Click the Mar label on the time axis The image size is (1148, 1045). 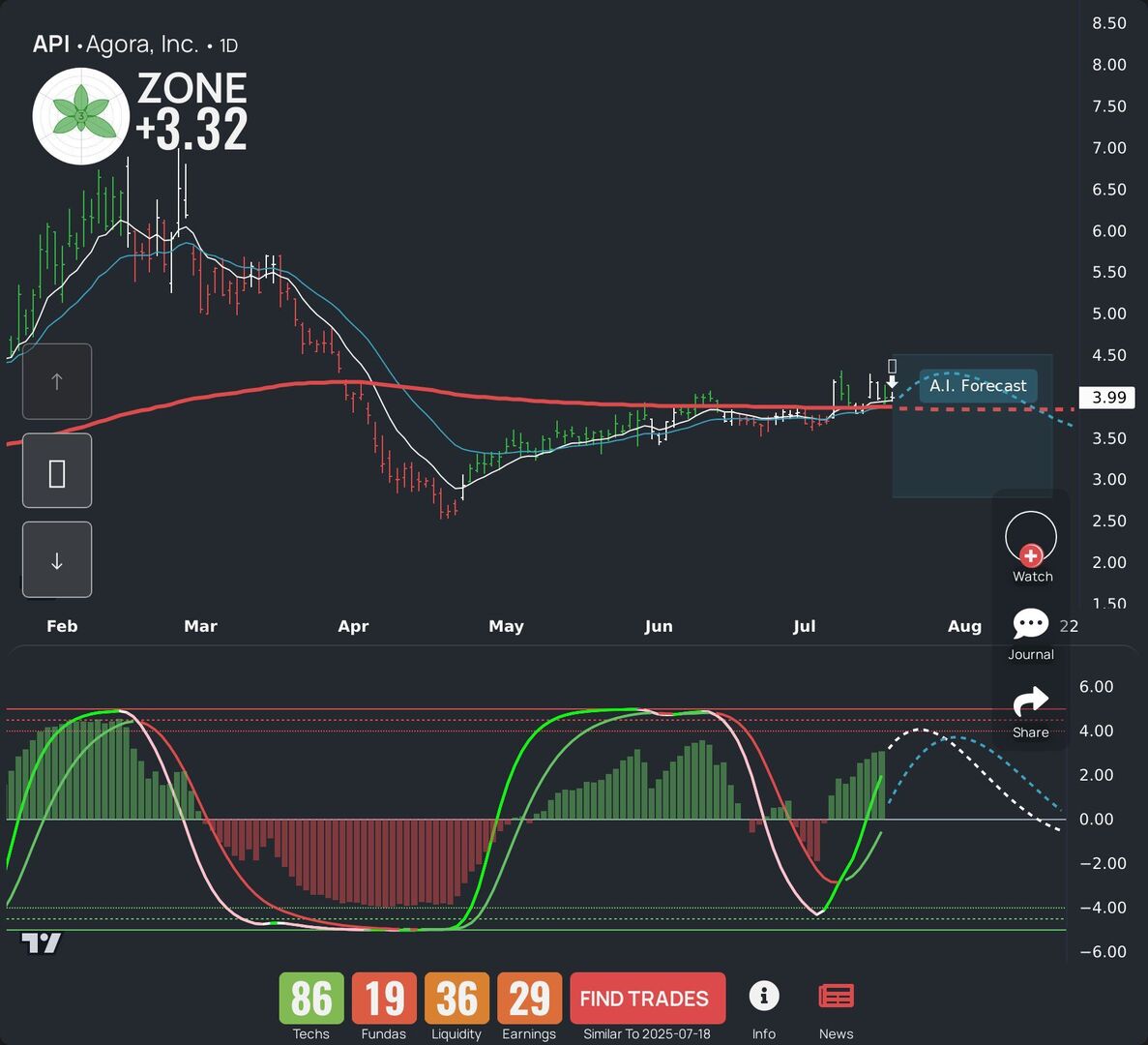[x=200, y=626]
